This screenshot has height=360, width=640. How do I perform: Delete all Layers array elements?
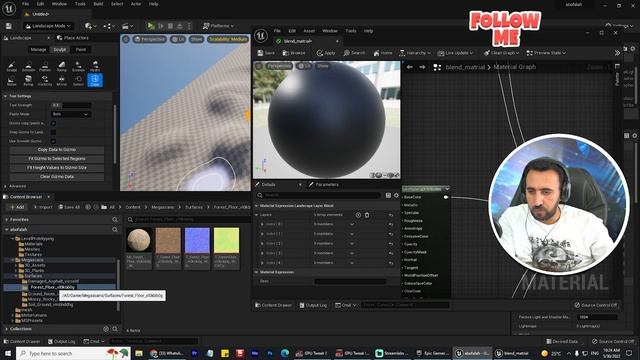pos(367,215)
